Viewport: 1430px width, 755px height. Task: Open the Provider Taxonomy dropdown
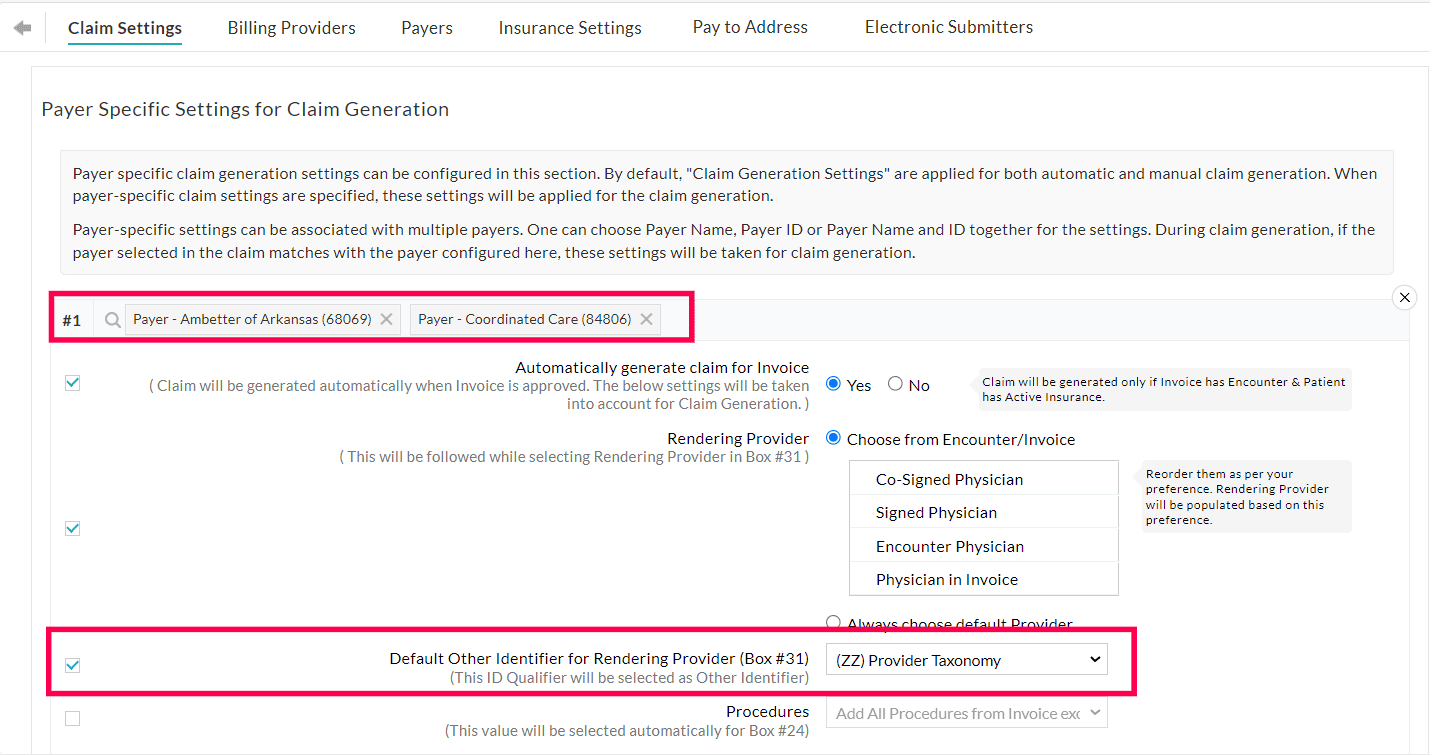click(966, 660)
